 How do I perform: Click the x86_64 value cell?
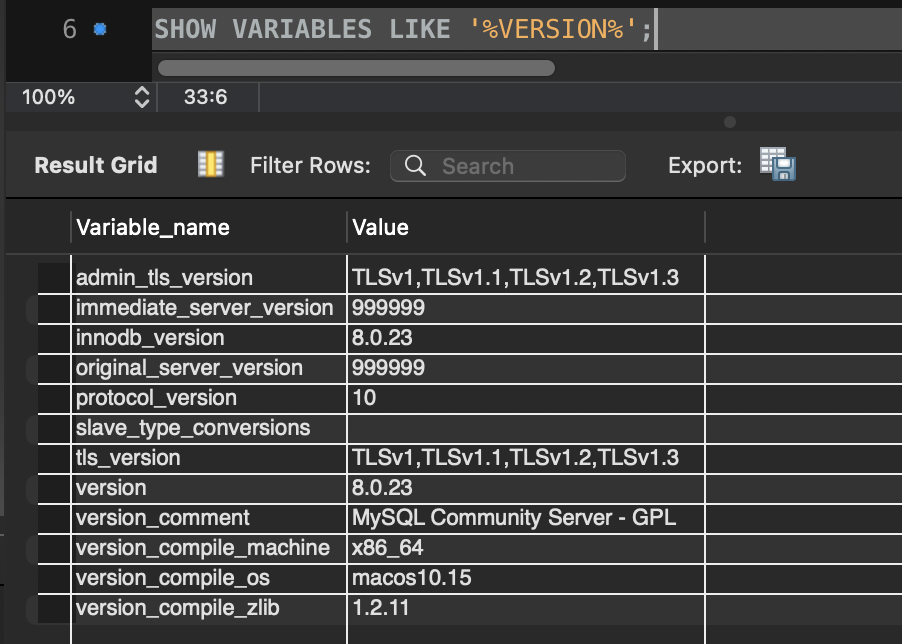526,548
